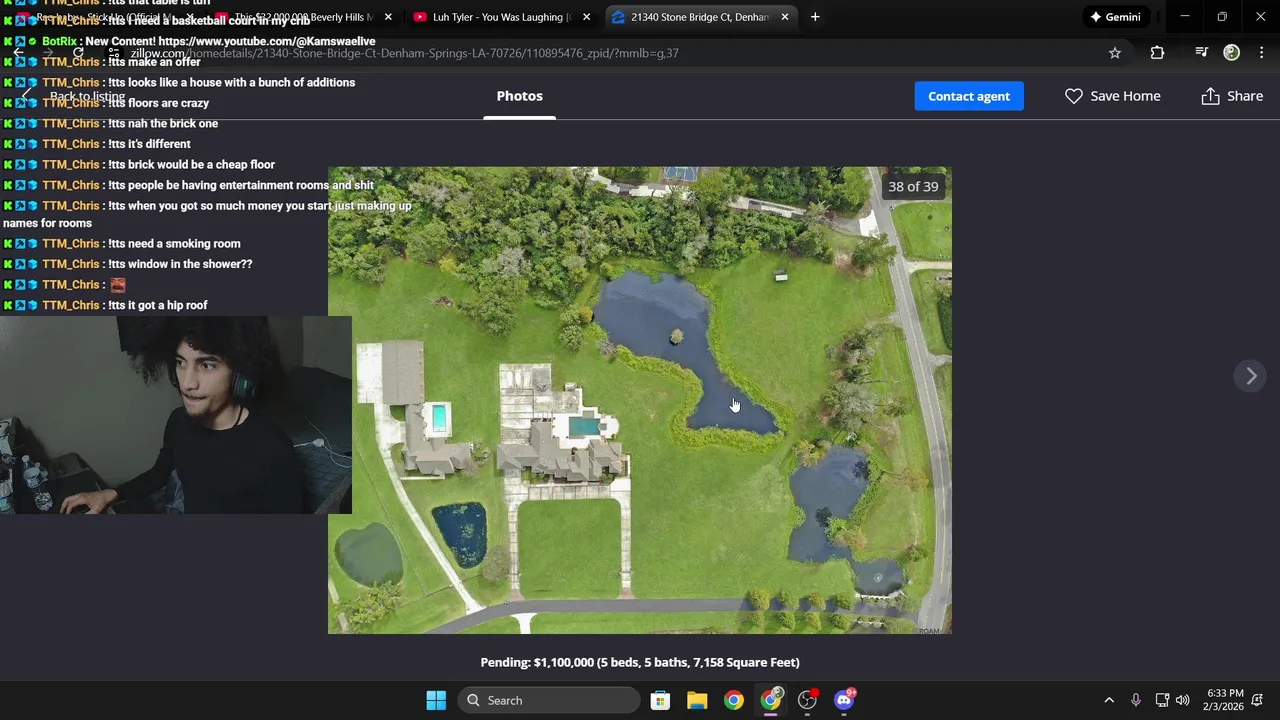Click the webcam overlay of the streamer
Screen dimensions: 1280x720
click(176, 415)
